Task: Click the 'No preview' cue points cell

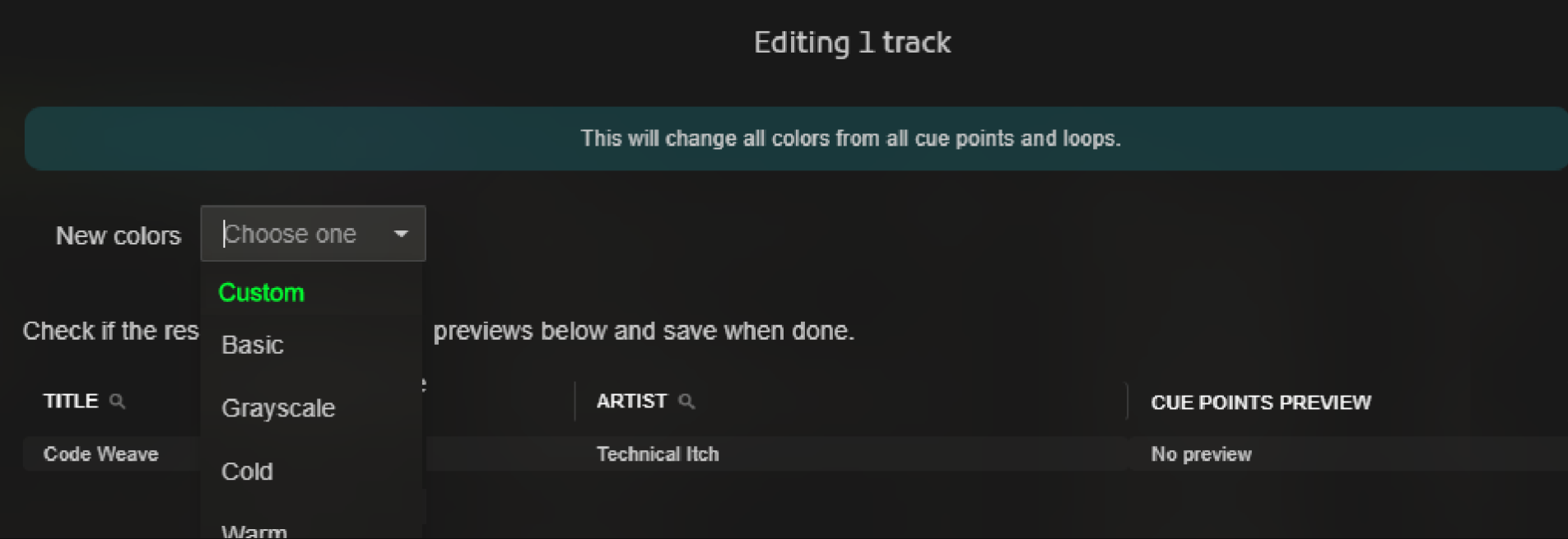Action: point(1201,454)
